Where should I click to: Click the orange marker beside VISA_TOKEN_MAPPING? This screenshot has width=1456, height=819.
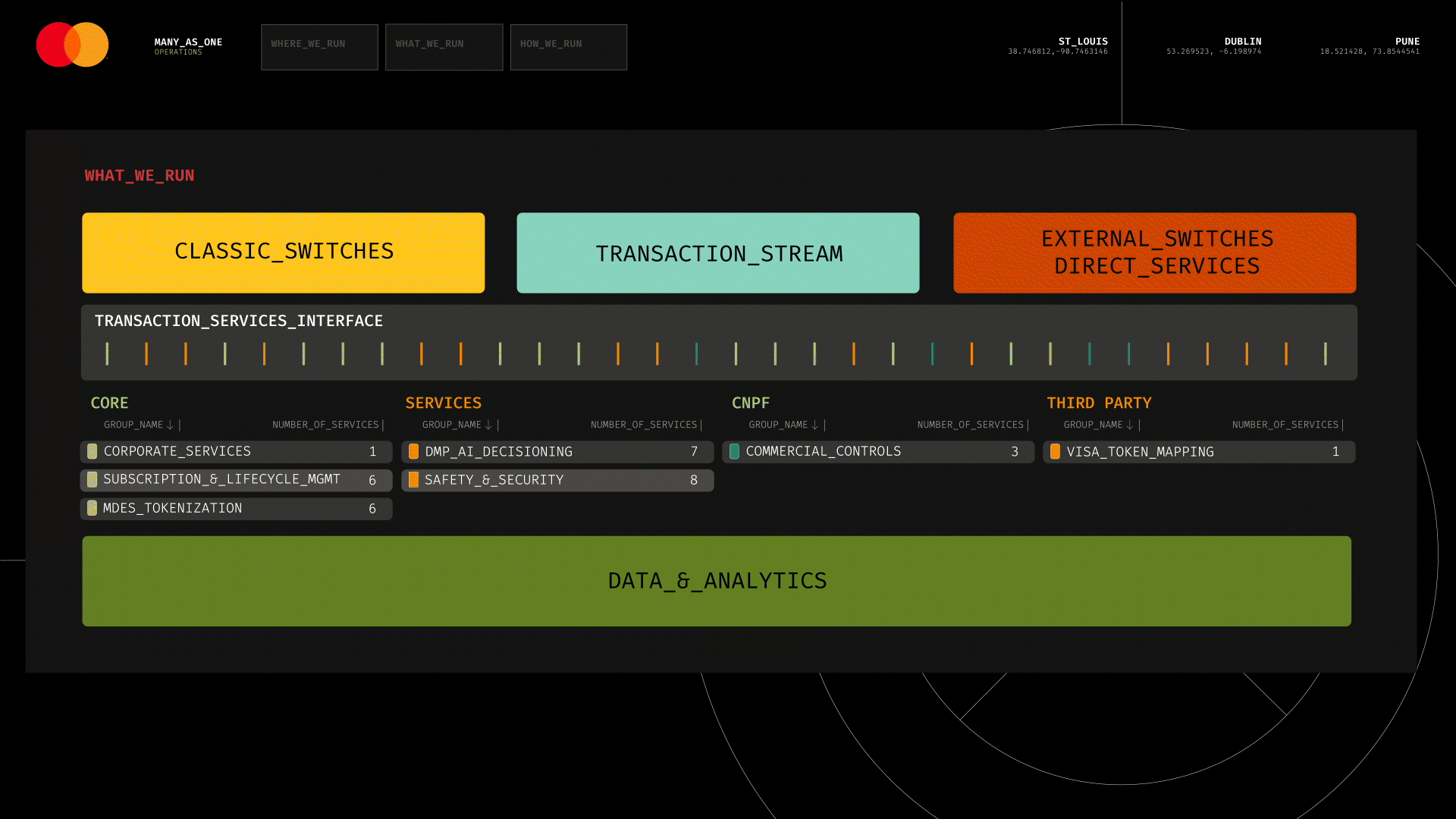click(x=1055, y=452)
